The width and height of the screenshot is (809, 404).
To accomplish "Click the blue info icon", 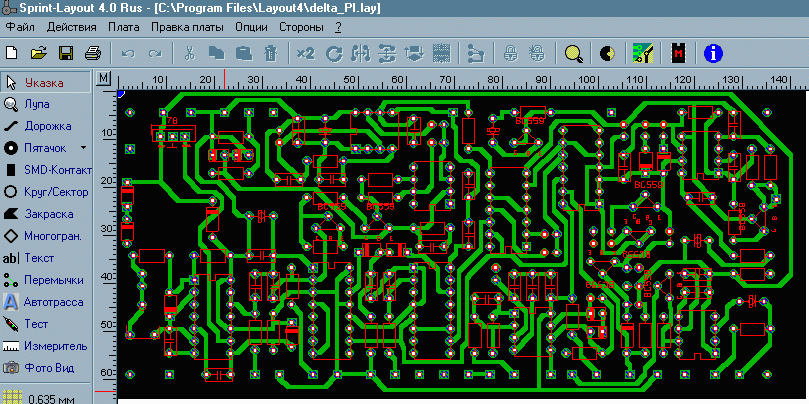I will [714, 52].
